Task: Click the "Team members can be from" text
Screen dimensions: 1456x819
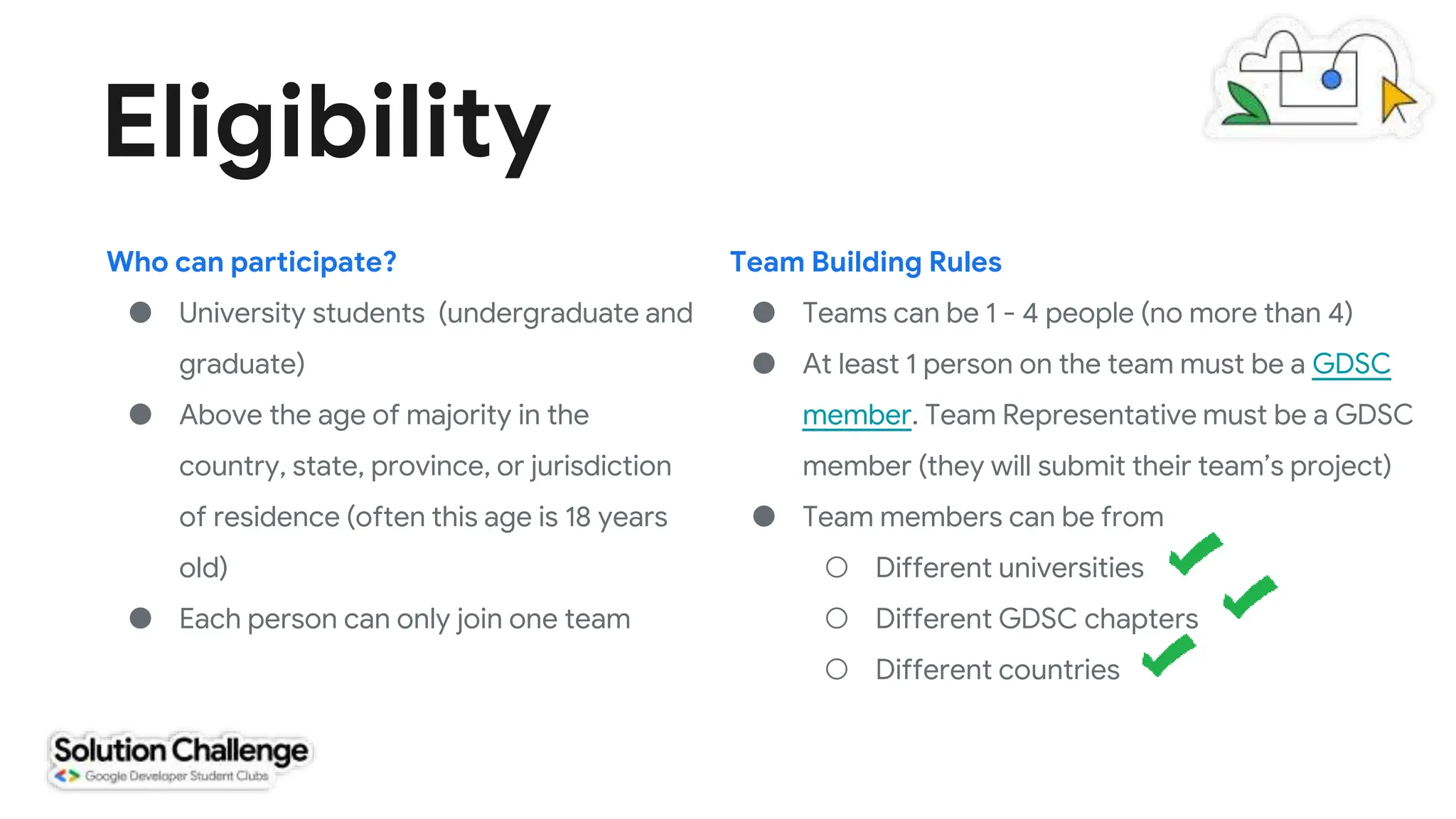Action: pyautogui.click(x=983, y=517)
